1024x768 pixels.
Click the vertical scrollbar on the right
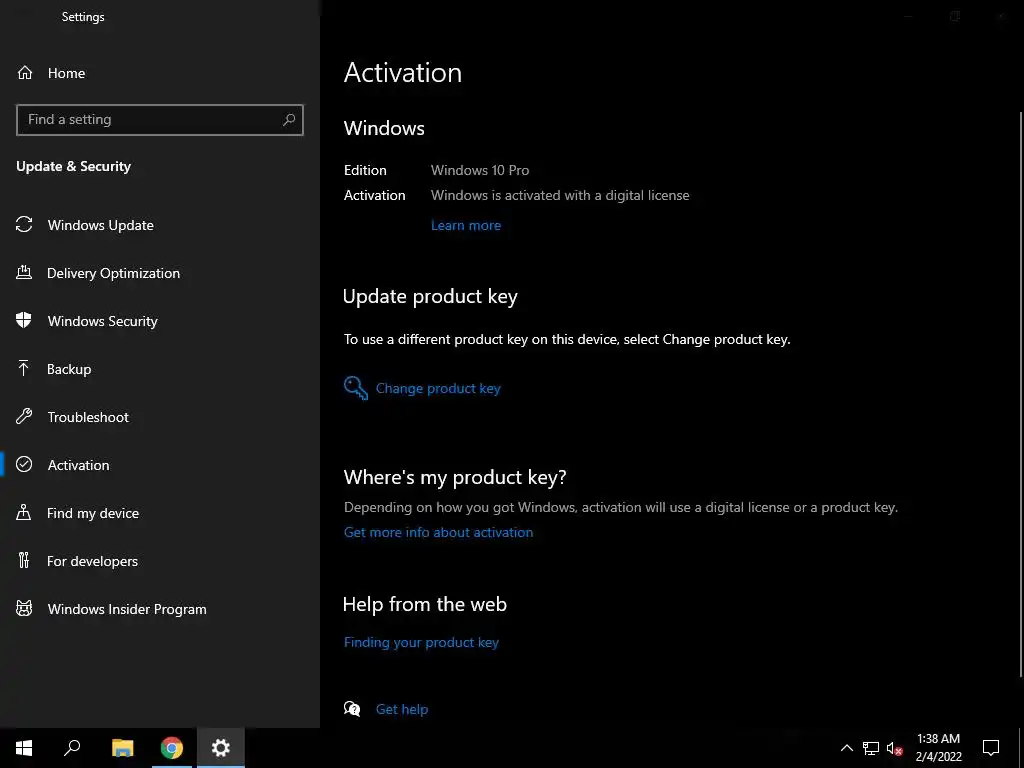(1021, 394)
